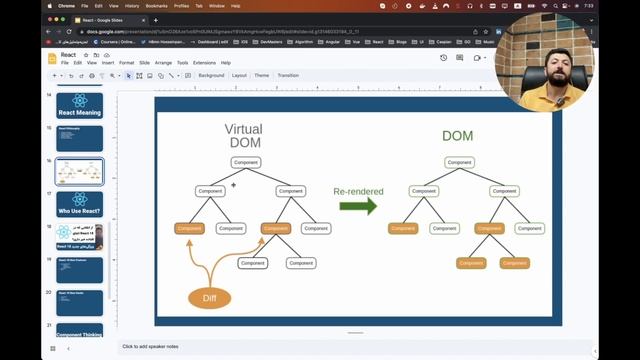Open the Apple menu
This screenshot has width=640, height=360.
click(50, 6)
